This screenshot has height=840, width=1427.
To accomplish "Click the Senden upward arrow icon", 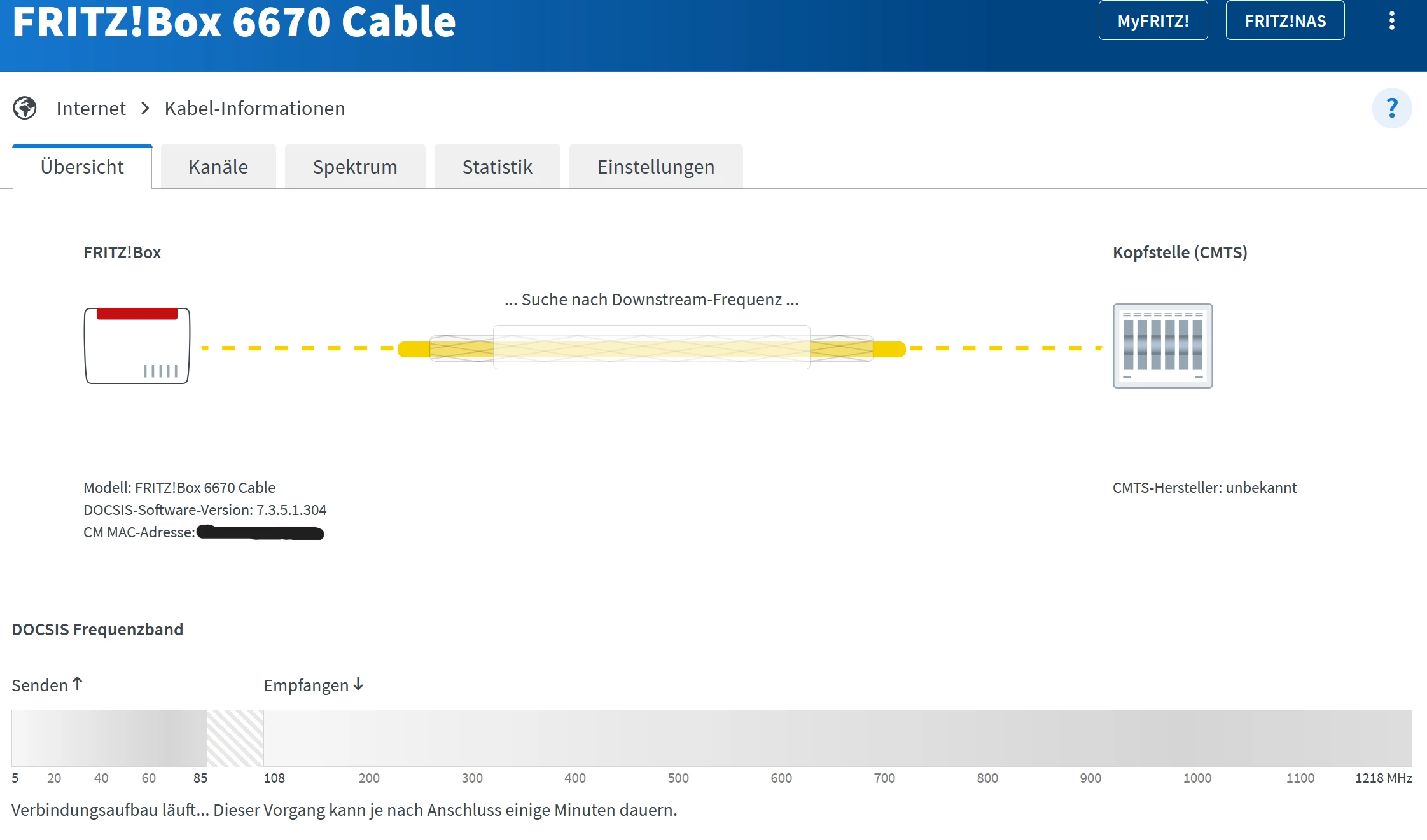I will [78, 684].
